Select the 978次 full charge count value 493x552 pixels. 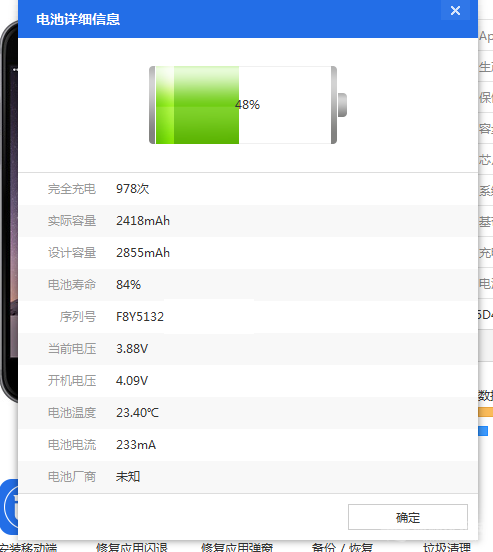pos(132,189)
